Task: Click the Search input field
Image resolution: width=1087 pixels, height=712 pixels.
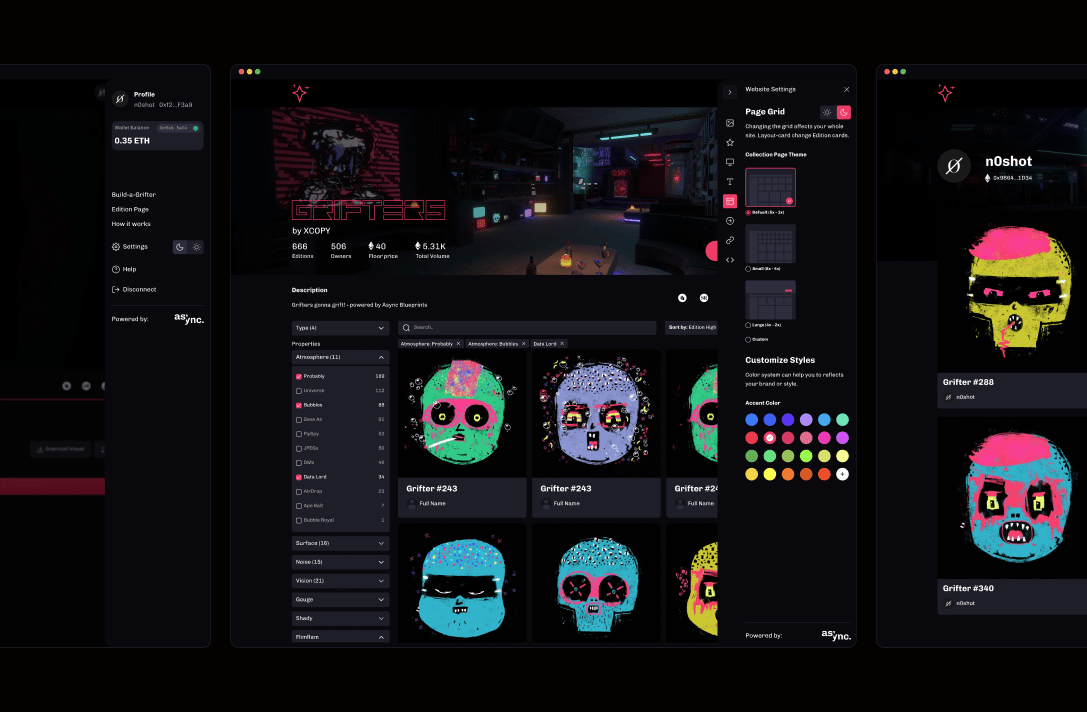Action: pos(528,327)
